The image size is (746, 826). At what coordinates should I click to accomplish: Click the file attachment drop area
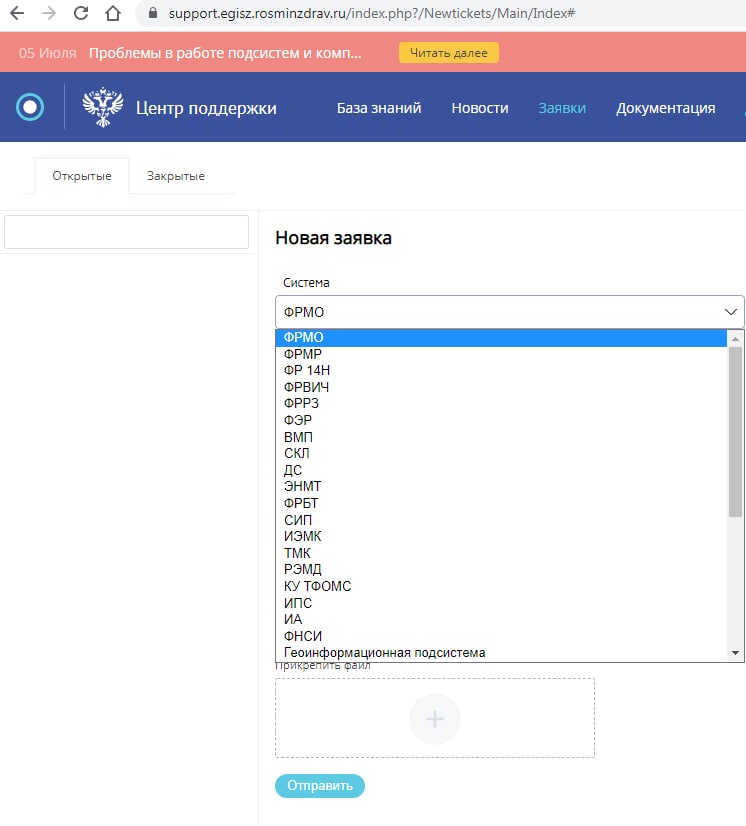click(435, 718)
